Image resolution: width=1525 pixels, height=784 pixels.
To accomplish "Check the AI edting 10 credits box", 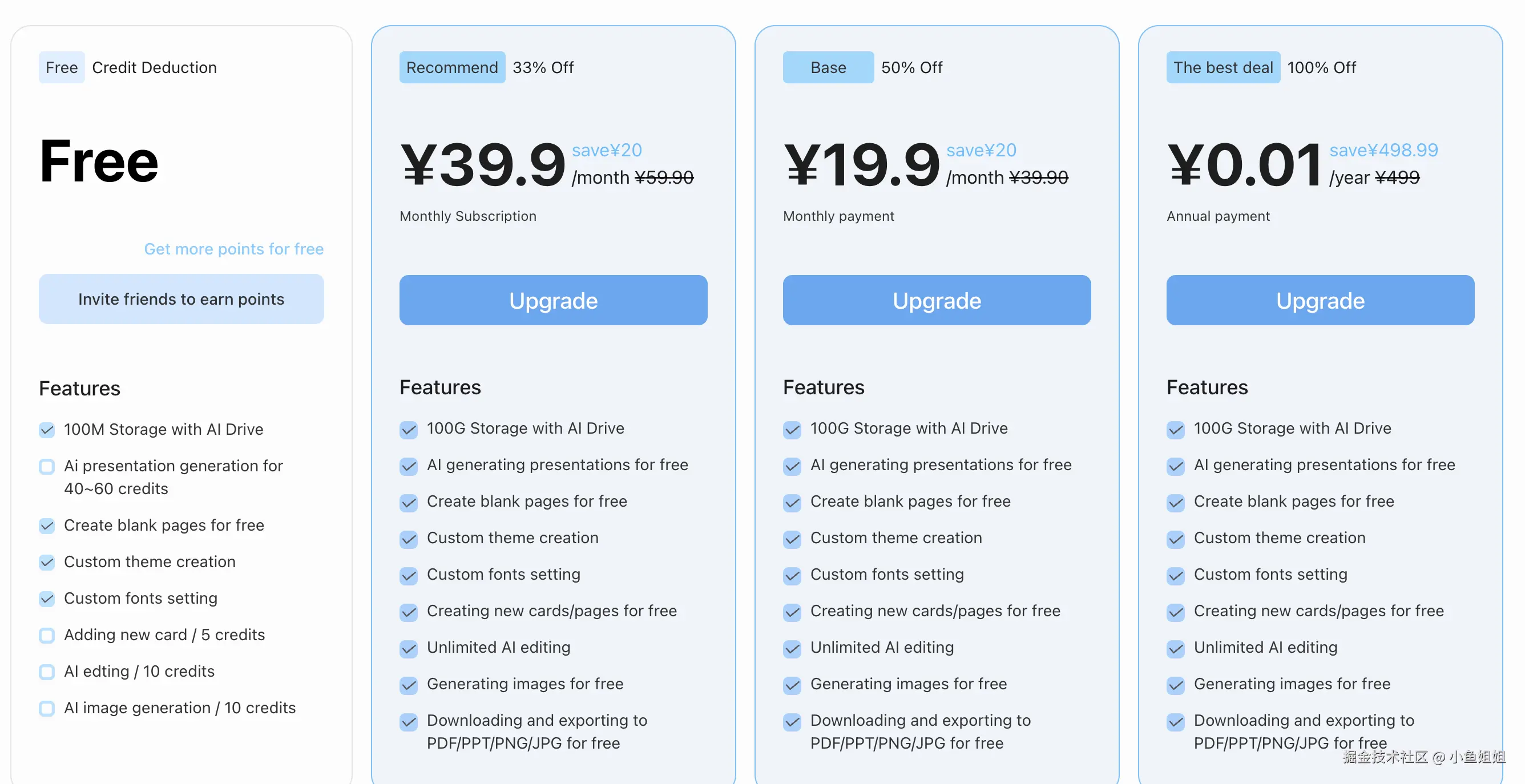I will point(47,672).
